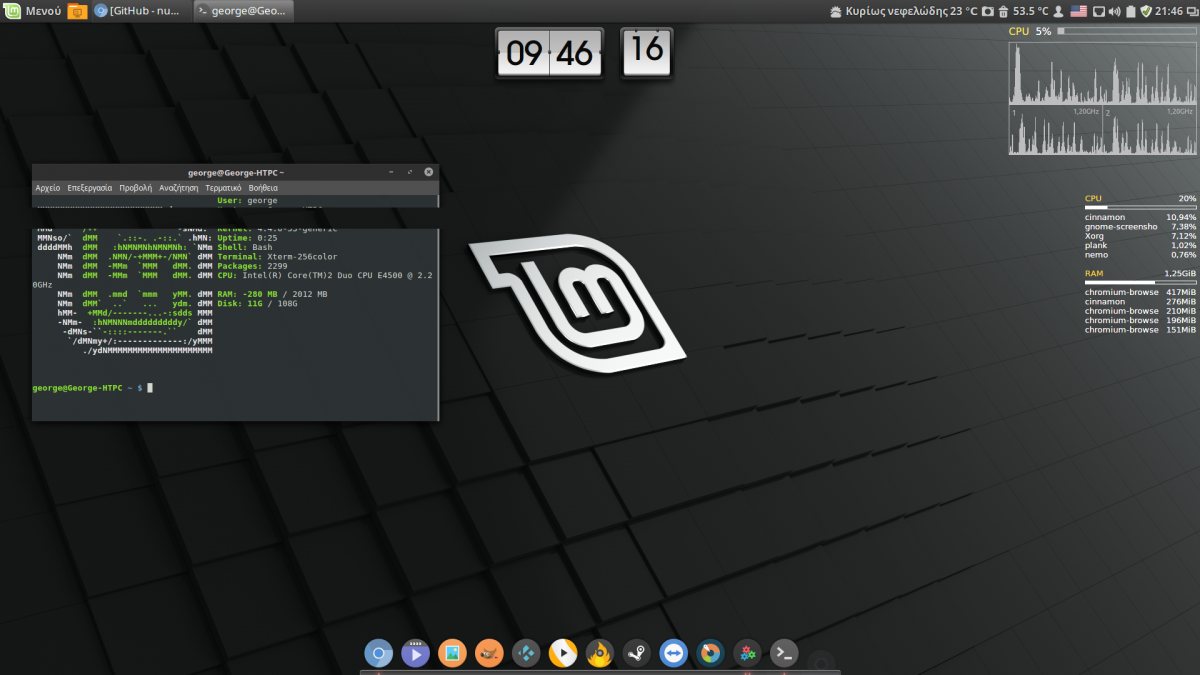Click the terminal title bar george@George-HTPC
Screen dimensions: 1200x675
[x=236, y=172]
